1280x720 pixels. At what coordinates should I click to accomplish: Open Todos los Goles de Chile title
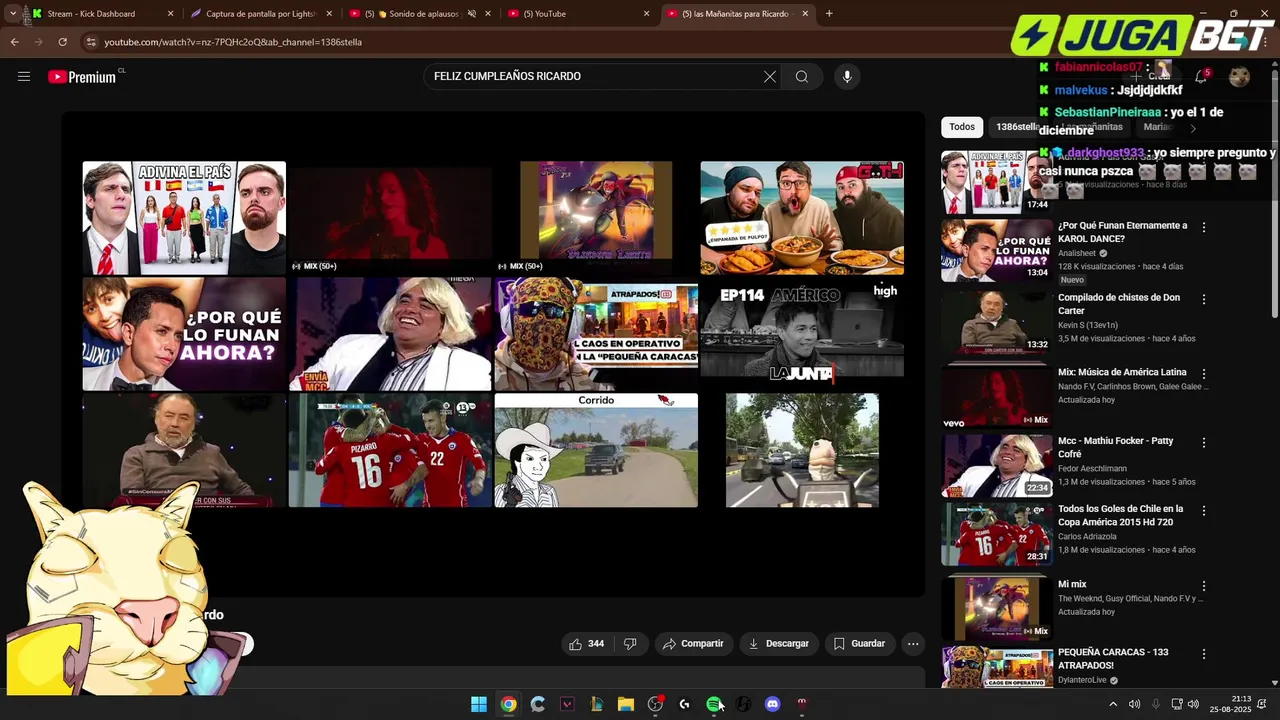[x=1120, y=515]
